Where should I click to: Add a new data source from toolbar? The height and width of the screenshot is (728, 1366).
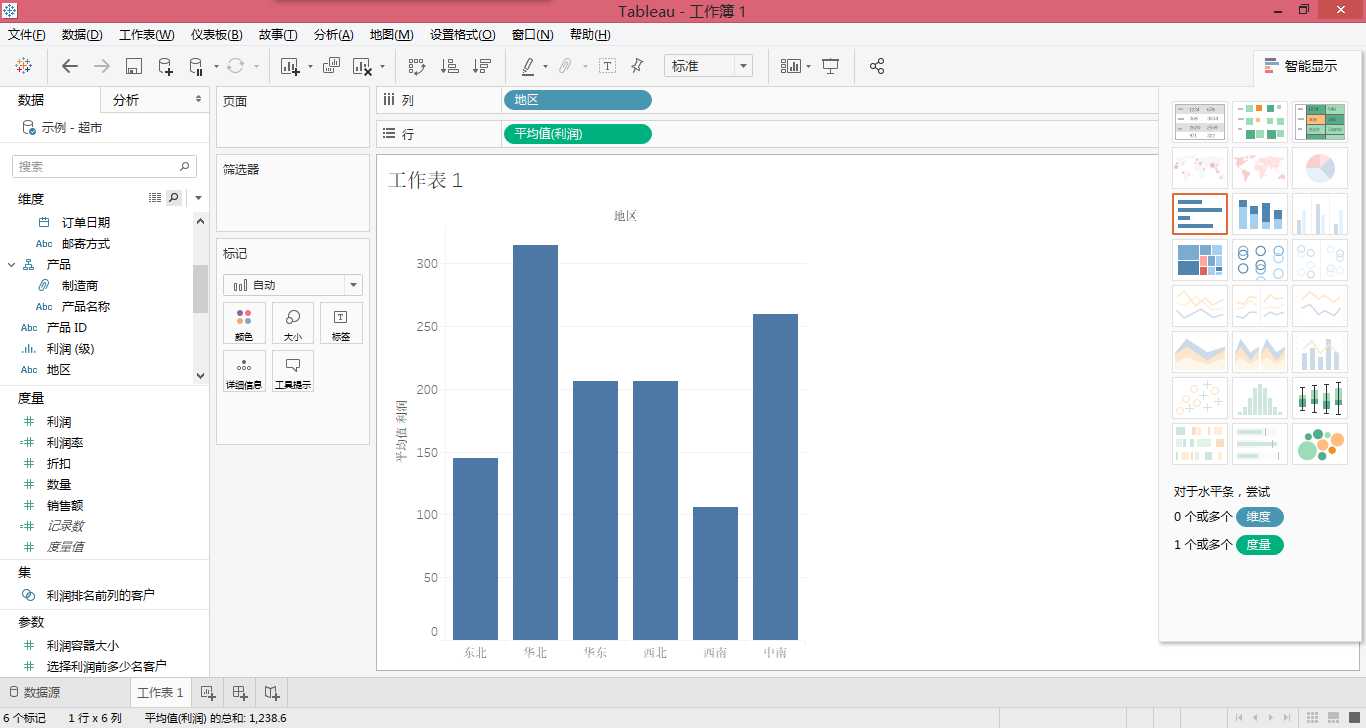pos(166,66)
